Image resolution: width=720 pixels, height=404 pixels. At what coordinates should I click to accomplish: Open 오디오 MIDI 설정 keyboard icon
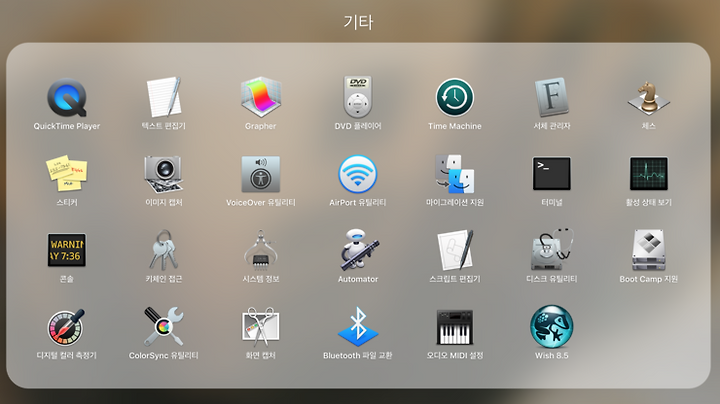point(455,327)
